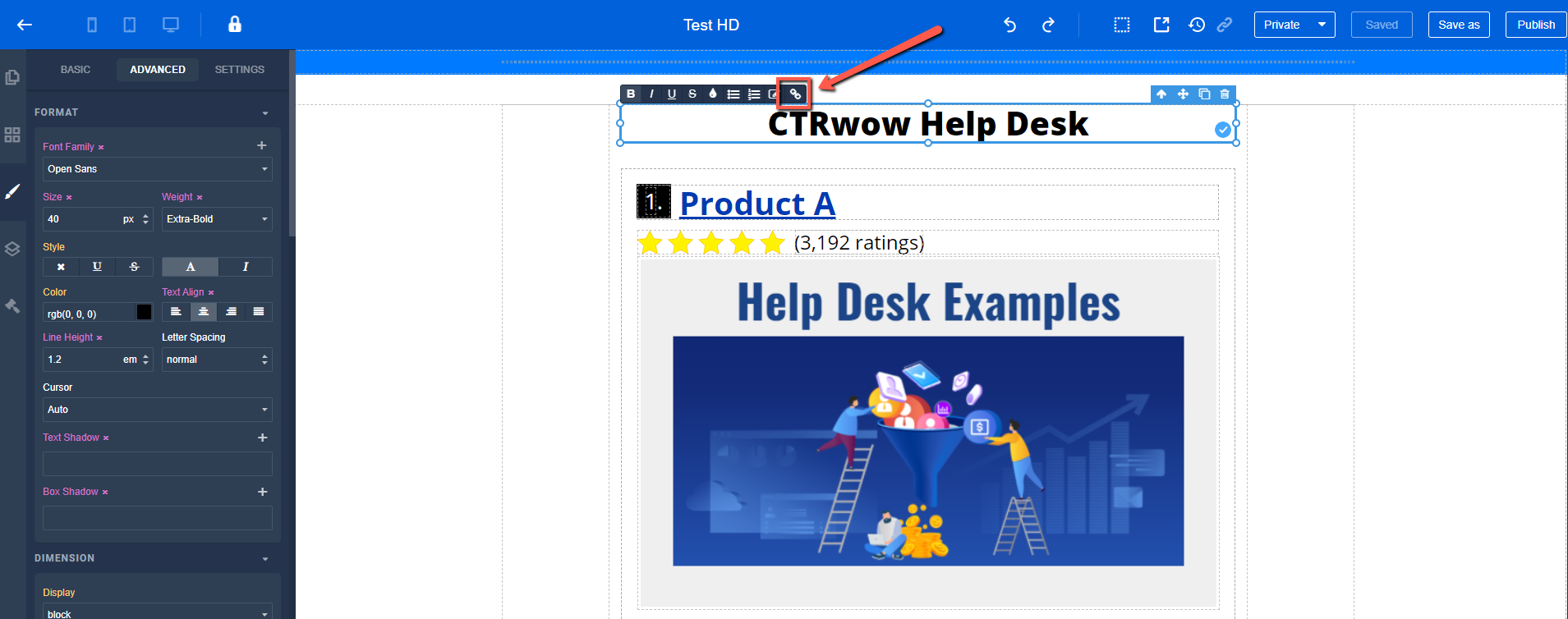Open the layers panel in sidebar
Image resolution: width=1568 pixels, height=619 pixels.
[12, 249]
